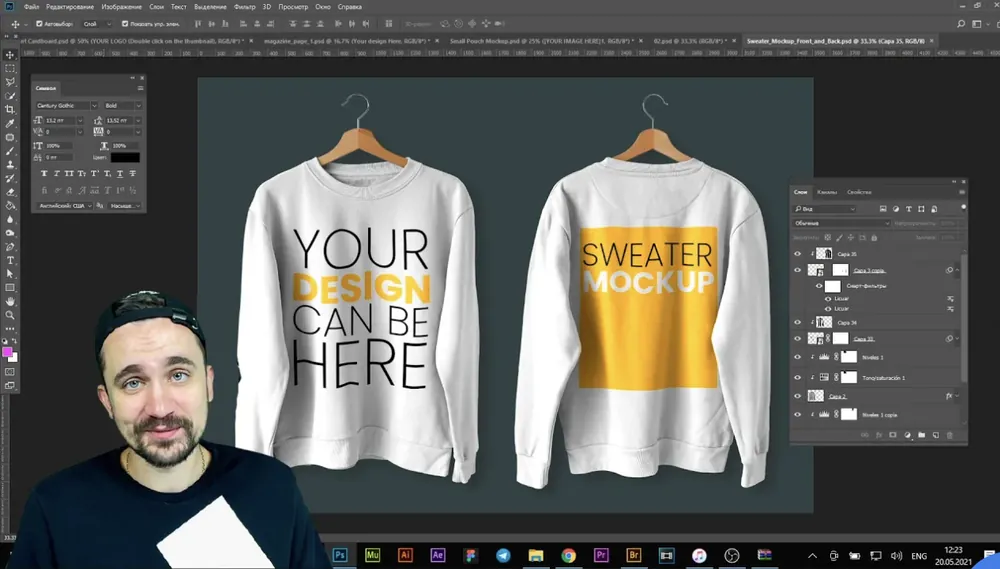Open the font size 13.2 dropdown
Screen dimensions: 1000x569
pyautogui.click(x=80, y=120)
